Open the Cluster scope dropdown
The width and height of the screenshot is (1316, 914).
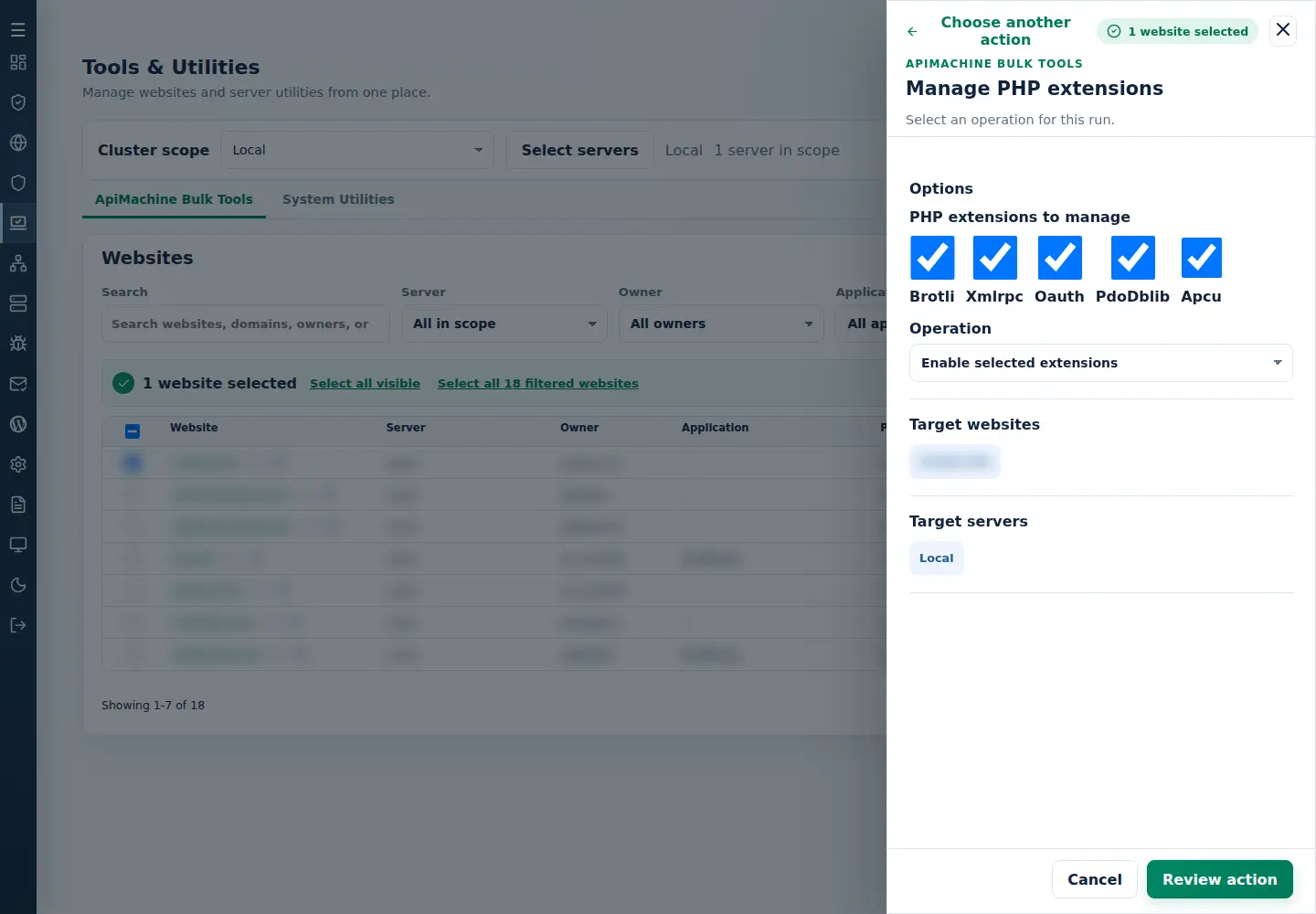coord(357,150)
